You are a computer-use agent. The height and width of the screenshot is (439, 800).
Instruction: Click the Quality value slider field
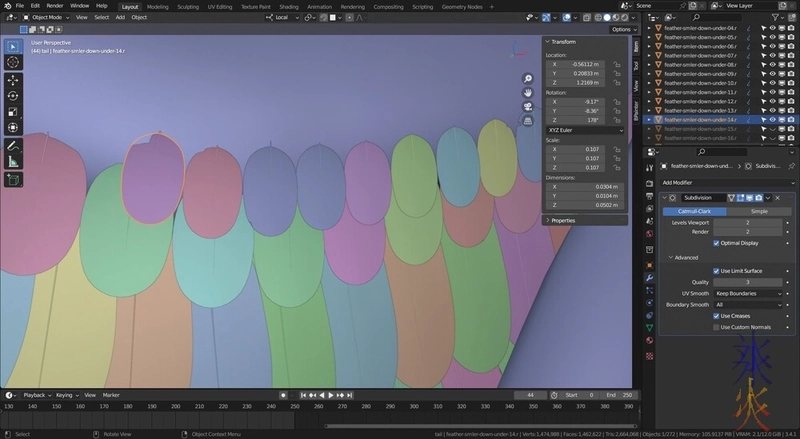748,282
